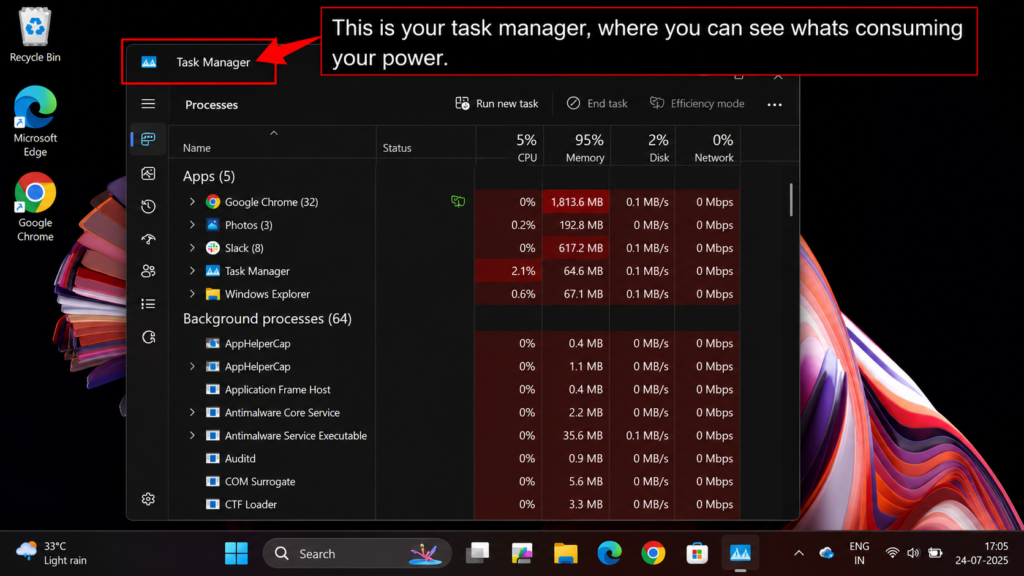Open App history page in sidebar

(148, 206)
